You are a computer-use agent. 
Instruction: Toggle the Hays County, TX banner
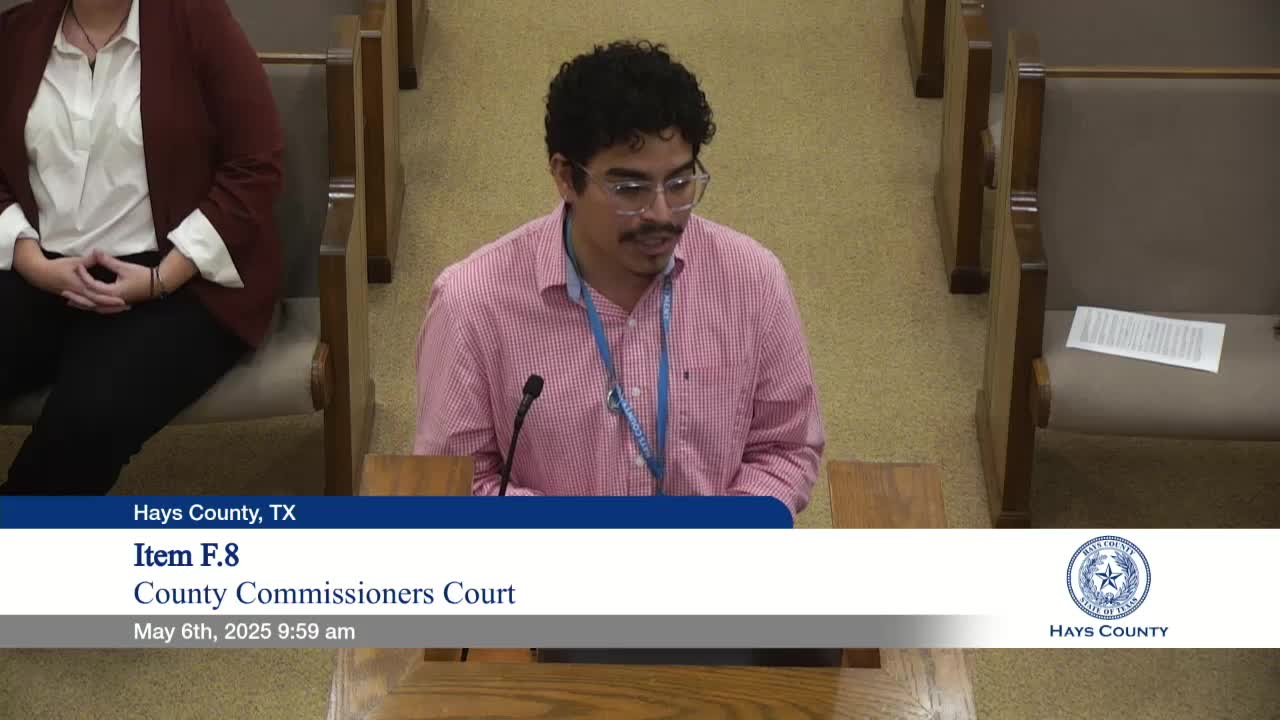[215, 514]
